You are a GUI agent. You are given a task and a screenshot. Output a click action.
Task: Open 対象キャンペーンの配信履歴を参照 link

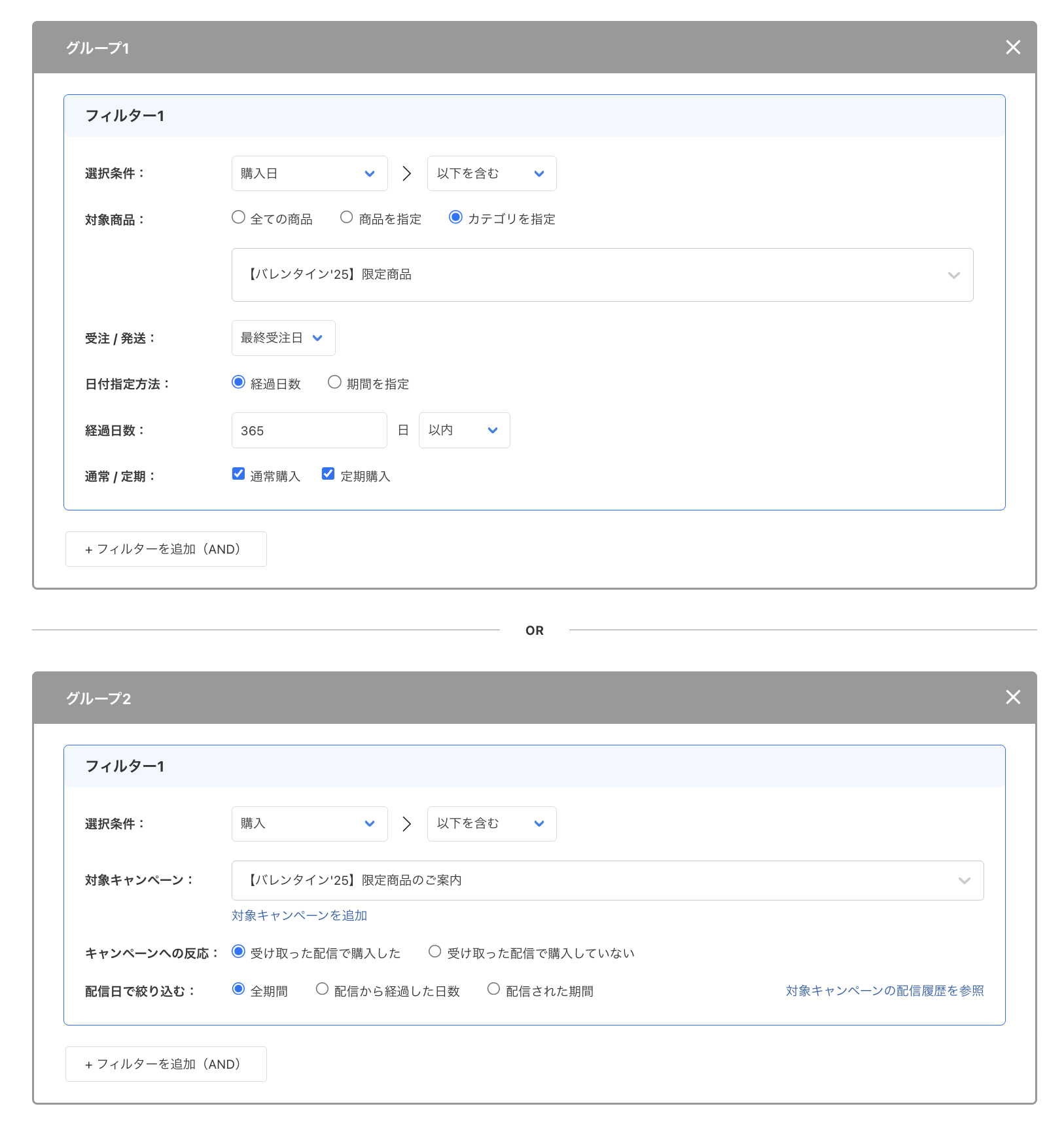[884, 990]
